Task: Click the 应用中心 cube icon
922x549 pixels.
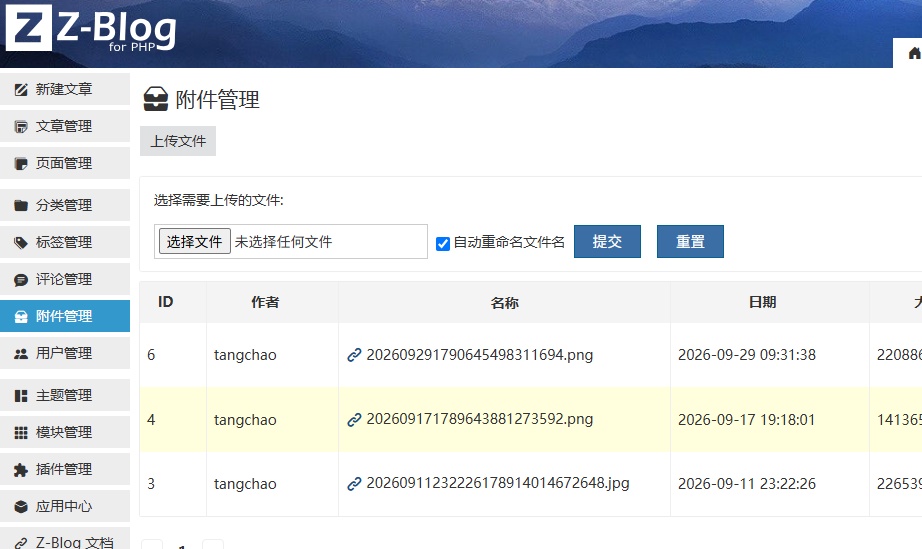Action: point(21,506)
